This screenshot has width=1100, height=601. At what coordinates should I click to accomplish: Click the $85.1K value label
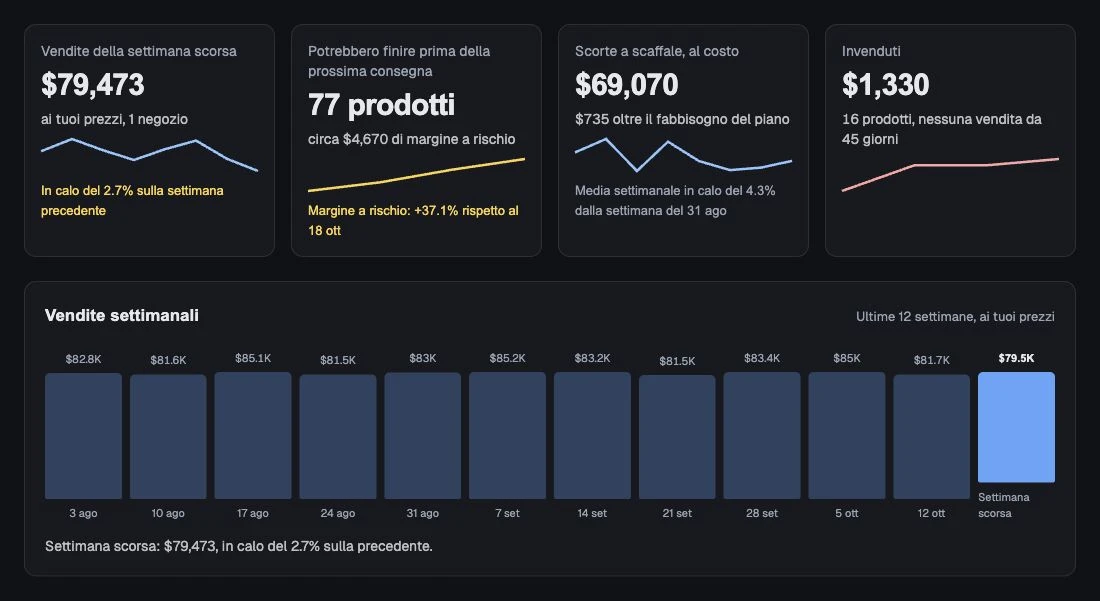coord(253,358)
